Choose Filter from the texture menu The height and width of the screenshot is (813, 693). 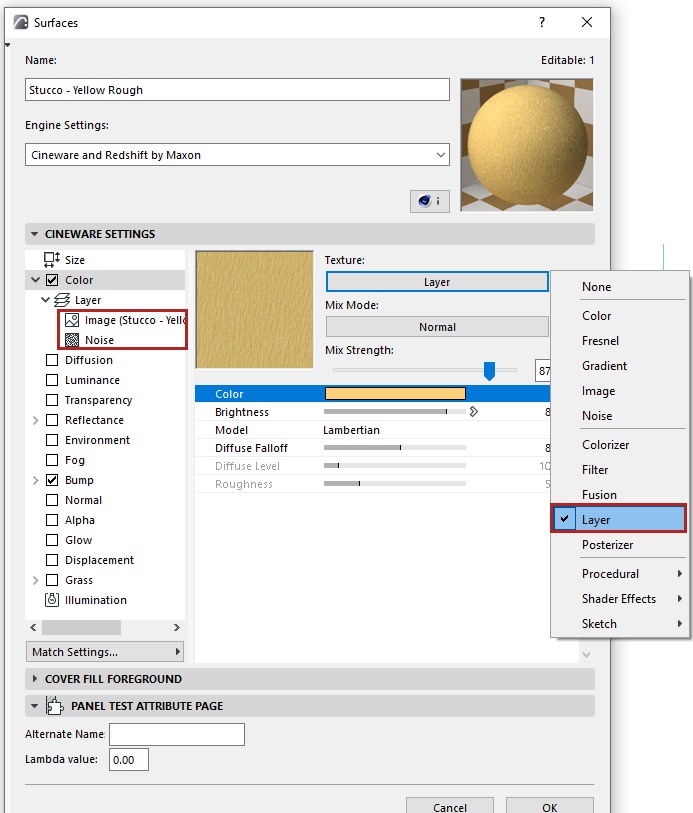[x=619, y=469]
